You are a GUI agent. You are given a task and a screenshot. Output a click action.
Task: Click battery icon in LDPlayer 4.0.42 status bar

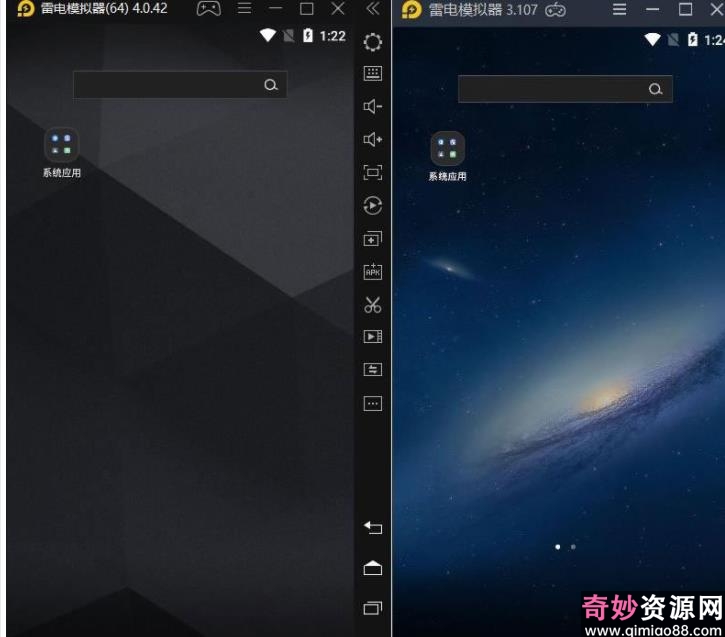[x=307, y=36]
